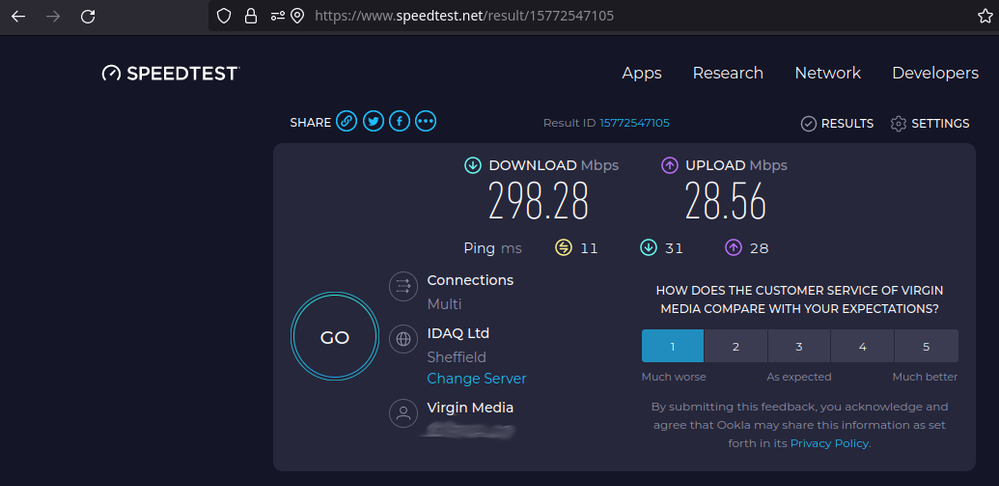Click the upload speed 28.56
999x486 pixels.
tap(726, 200)
